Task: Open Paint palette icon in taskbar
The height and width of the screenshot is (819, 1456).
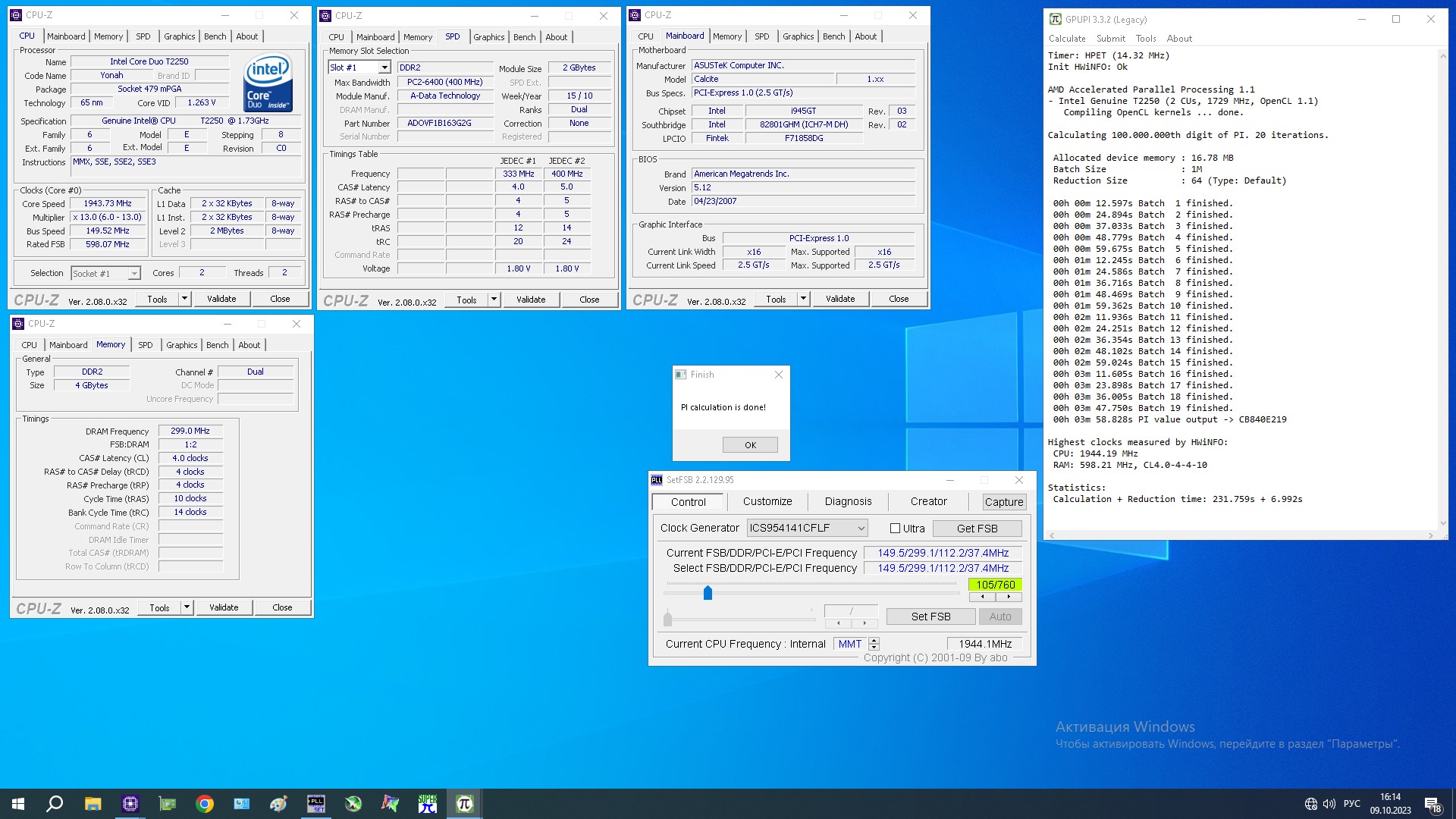Action: [x=278, y=804]
